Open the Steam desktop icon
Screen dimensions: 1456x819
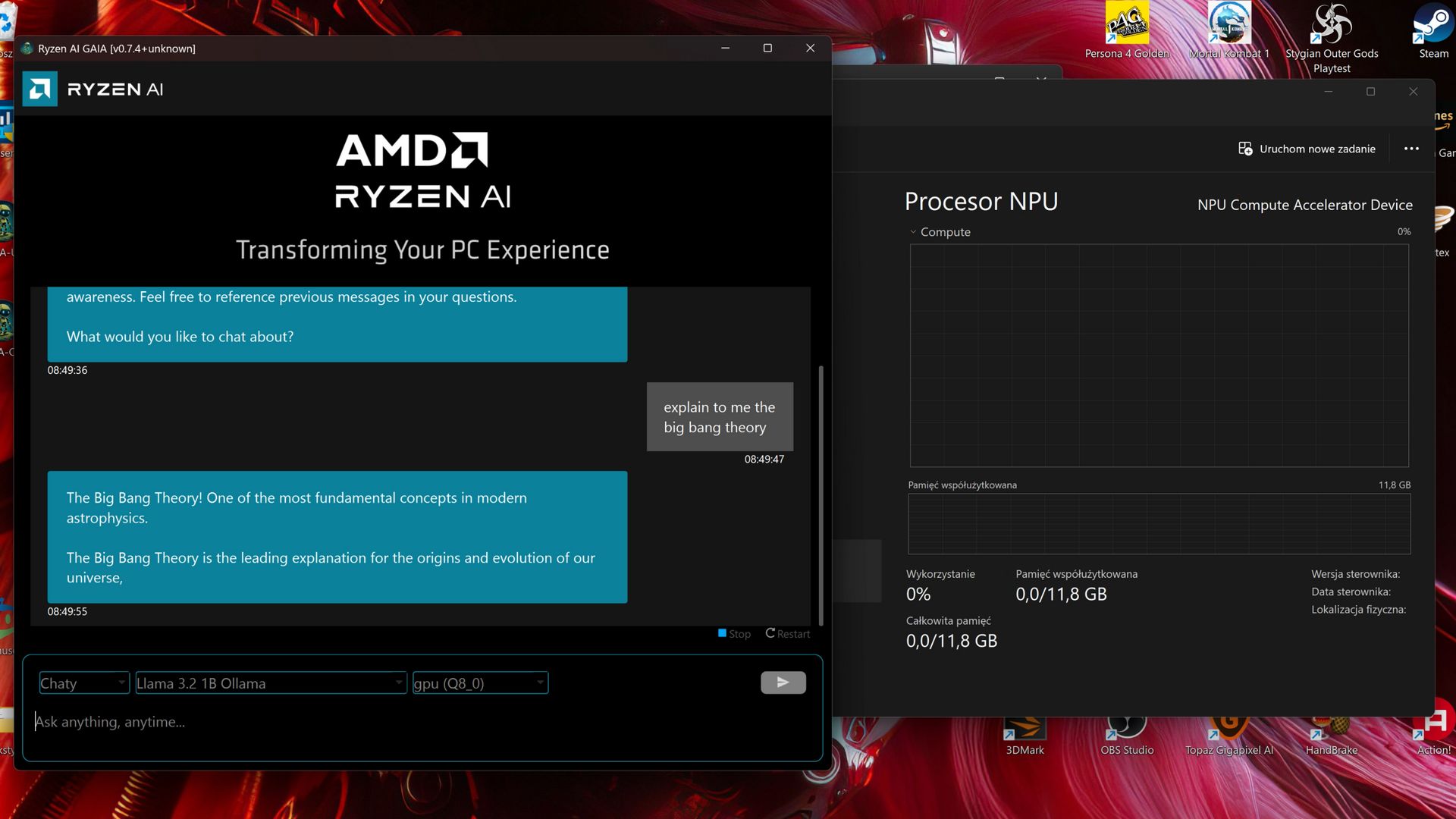pyautogui.click(x=1432, y=32)
